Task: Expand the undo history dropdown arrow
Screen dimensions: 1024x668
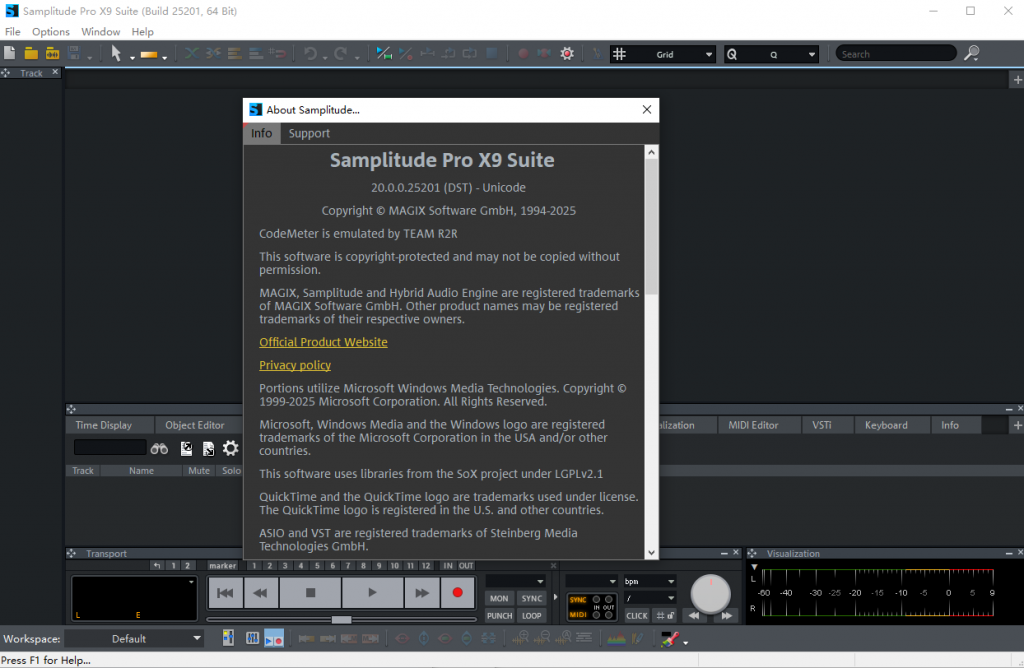Action: click(325, 58)
